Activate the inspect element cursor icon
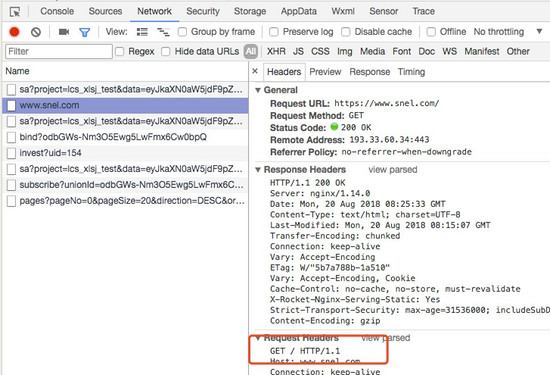The image size is (550, 375). tap(15, 12)
